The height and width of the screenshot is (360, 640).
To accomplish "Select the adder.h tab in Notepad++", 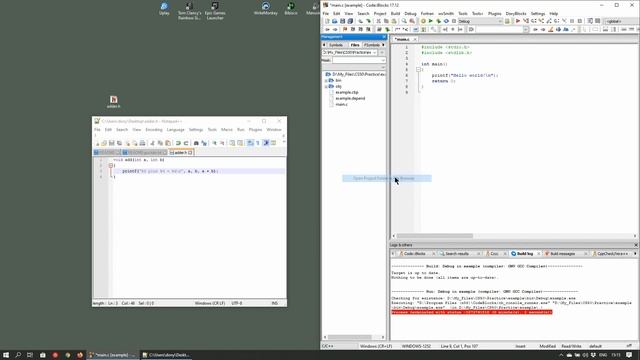I will click(181, 152).
